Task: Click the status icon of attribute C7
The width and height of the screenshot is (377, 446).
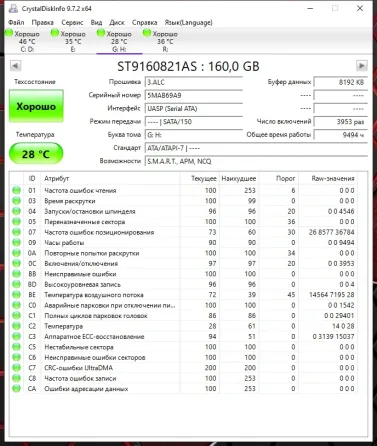Action: (16, 368)
